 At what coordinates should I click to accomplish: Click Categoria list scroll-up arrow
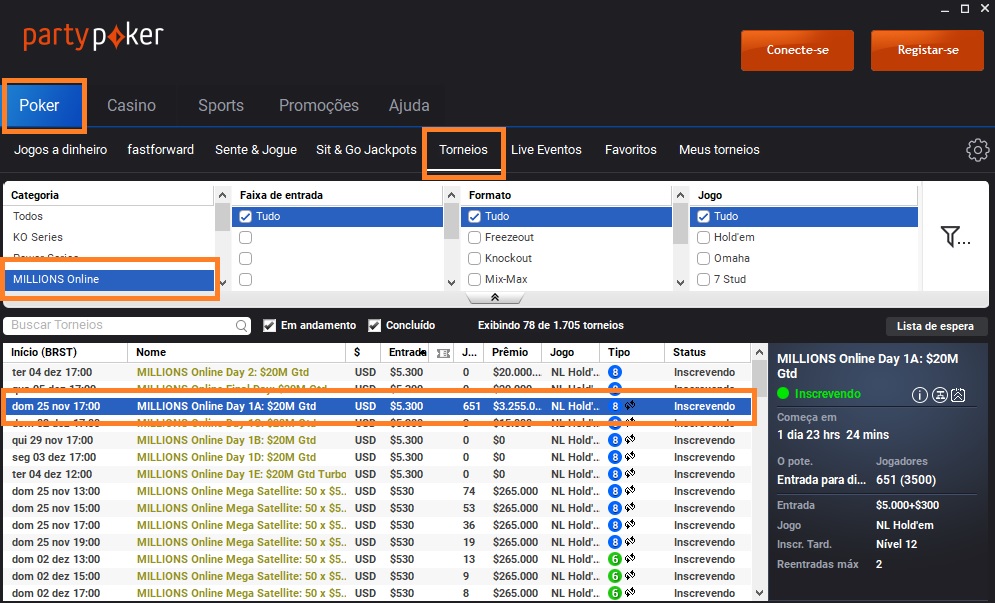coord(222,195)
